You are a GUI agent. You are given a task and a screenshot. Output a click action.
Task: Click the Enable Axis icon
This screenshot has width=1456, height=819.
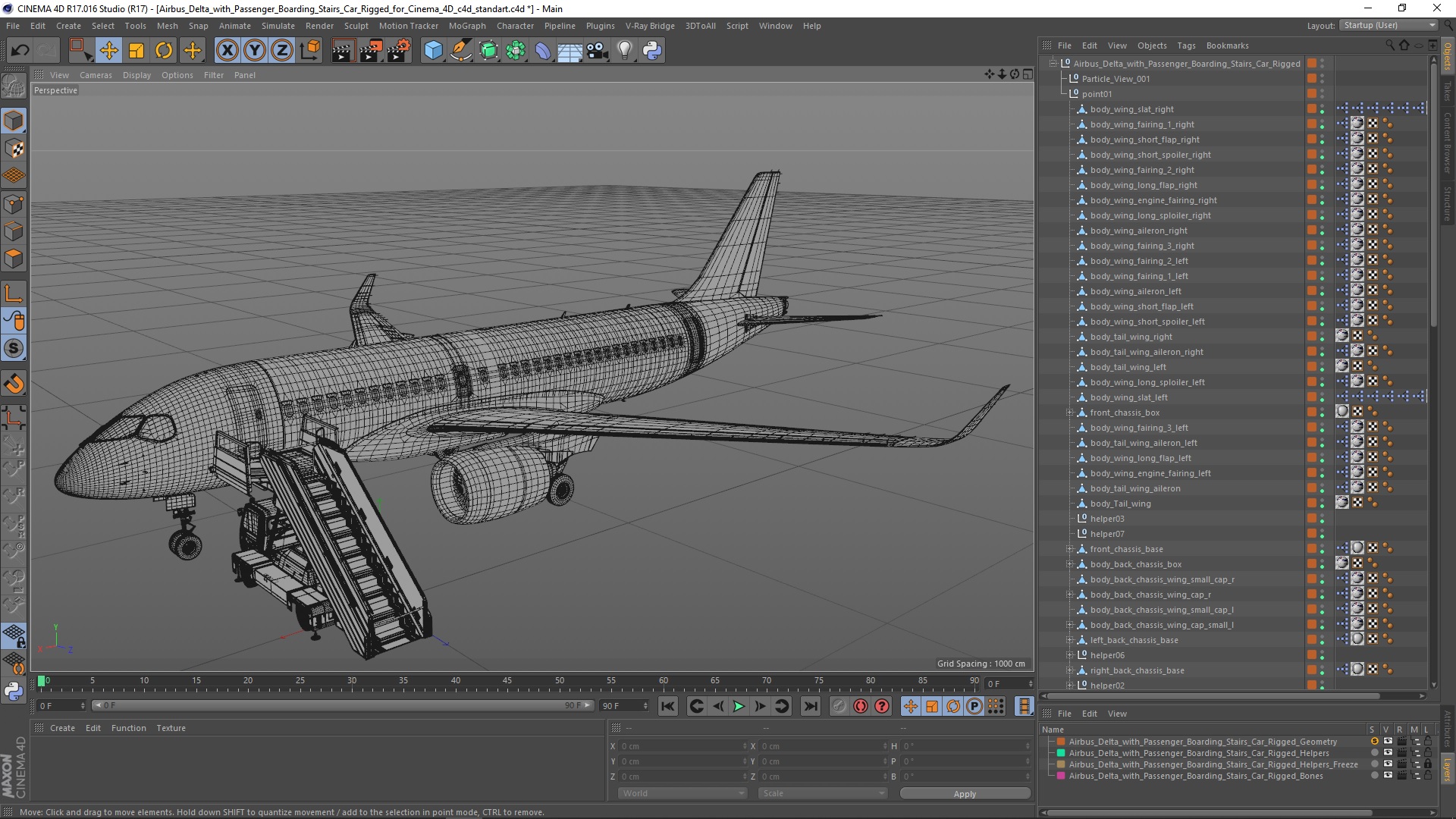[x=14, y=294]
